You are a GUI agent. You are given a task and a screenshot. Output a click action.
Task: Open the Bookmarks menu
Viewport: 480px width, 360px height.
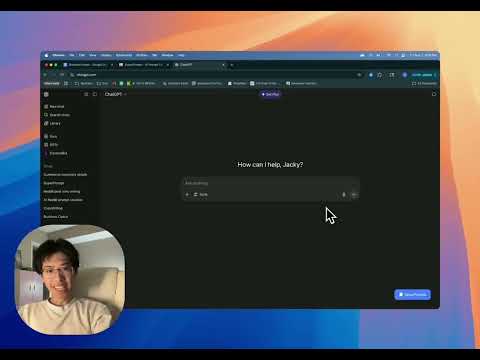pyautogui.click(x=124, y=55)
